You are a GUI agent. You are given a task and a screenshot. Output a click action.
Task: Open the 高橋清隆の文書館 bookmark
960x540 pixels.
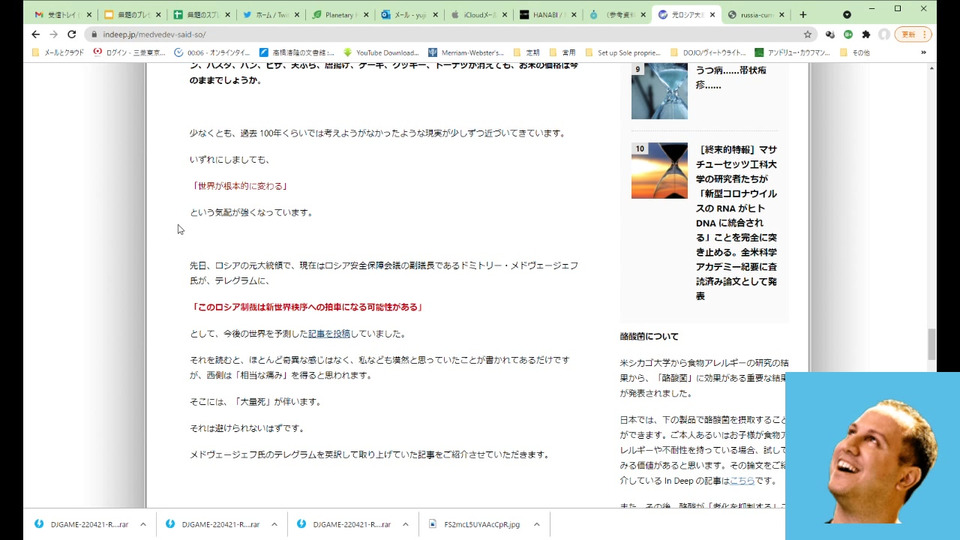point(297,53)
